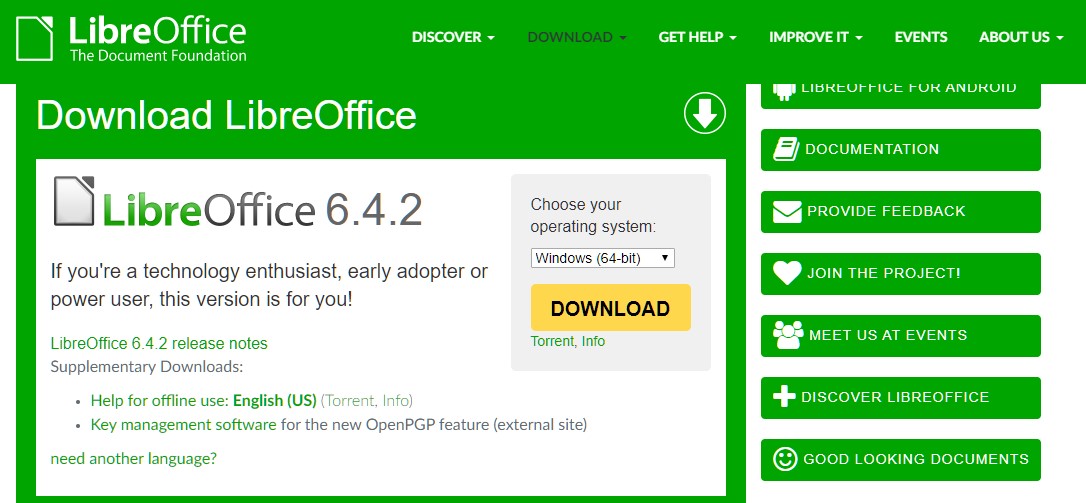Image resolution: width=1086 pixels, height=503 pixels.
Task: Click Info link beside English (US)
Action: [395, 400]
